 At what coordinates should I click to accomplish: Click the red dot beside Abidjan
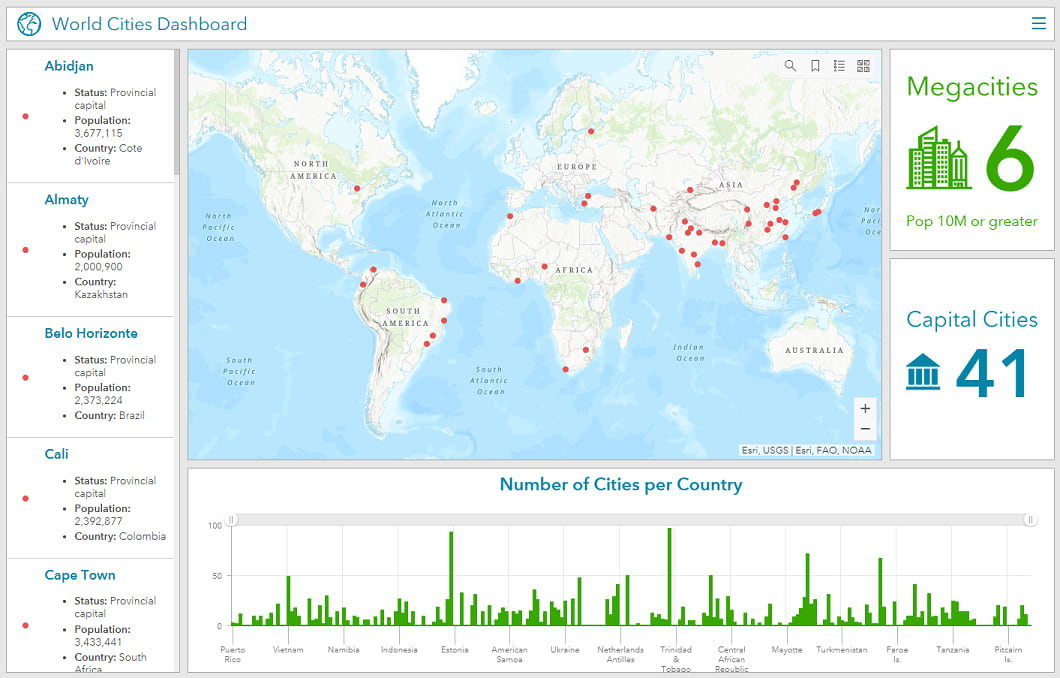[26, 116]
